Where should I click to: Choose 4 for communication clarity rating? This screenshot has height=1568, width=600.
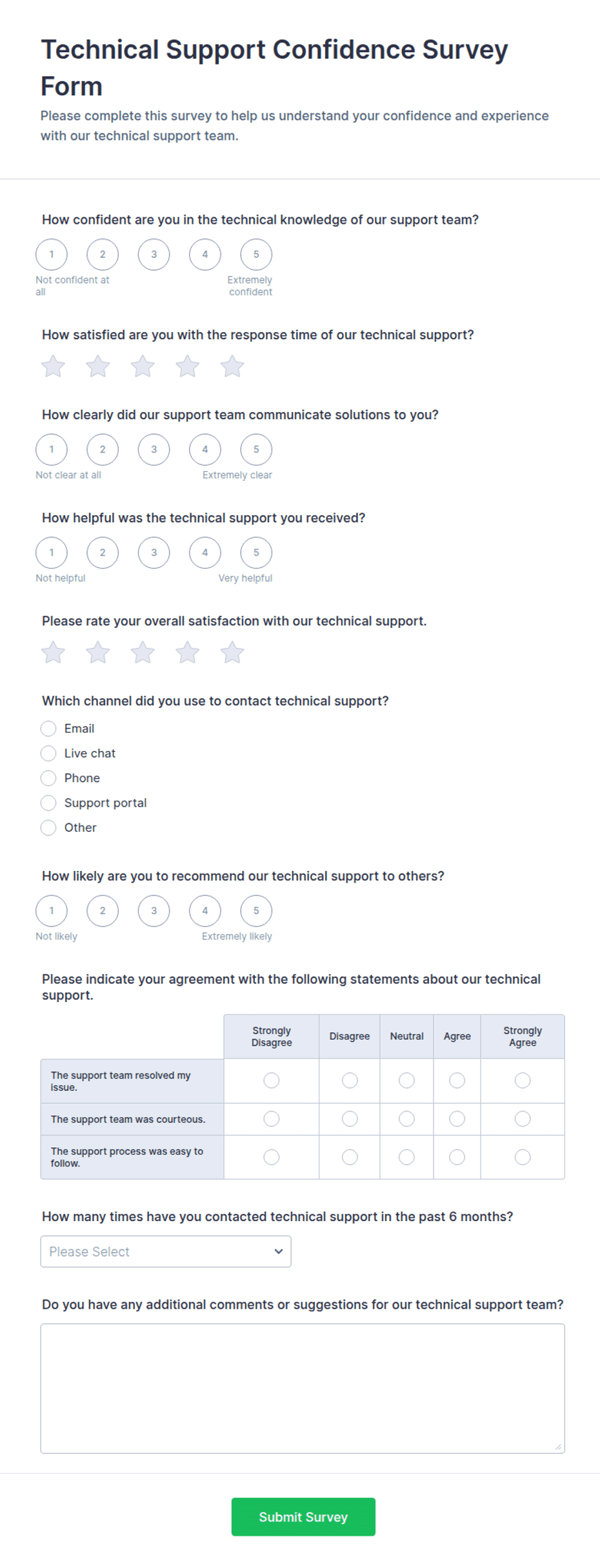pyautogui.click(x=205, y=449)
